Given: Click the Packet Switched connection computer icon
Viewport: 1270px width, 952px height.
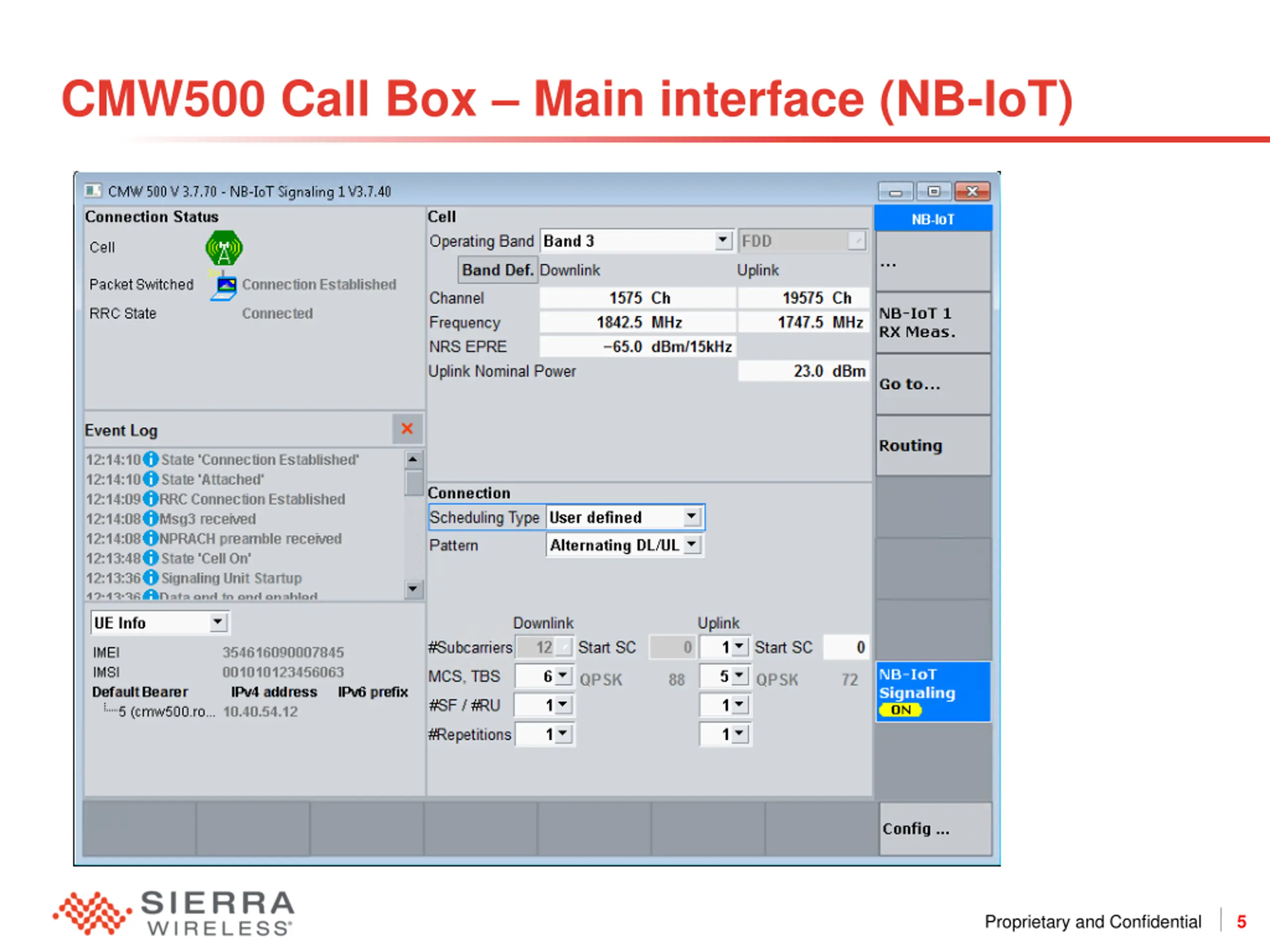Looking at the screenshot, I should point(224,288).
